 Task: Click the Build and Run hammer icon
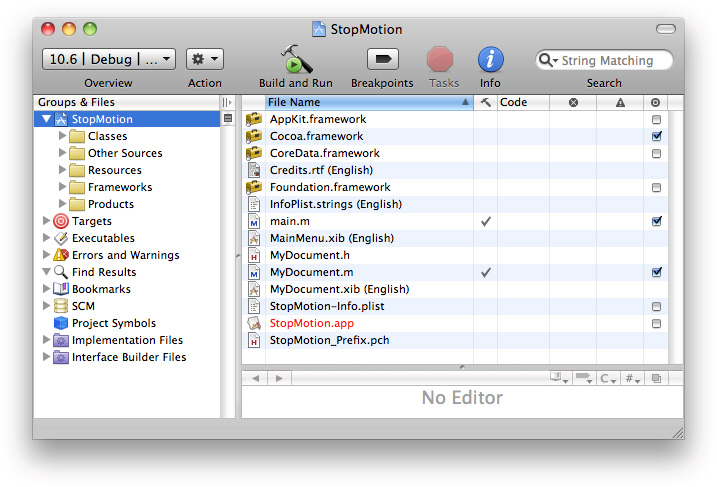[296, 59]
